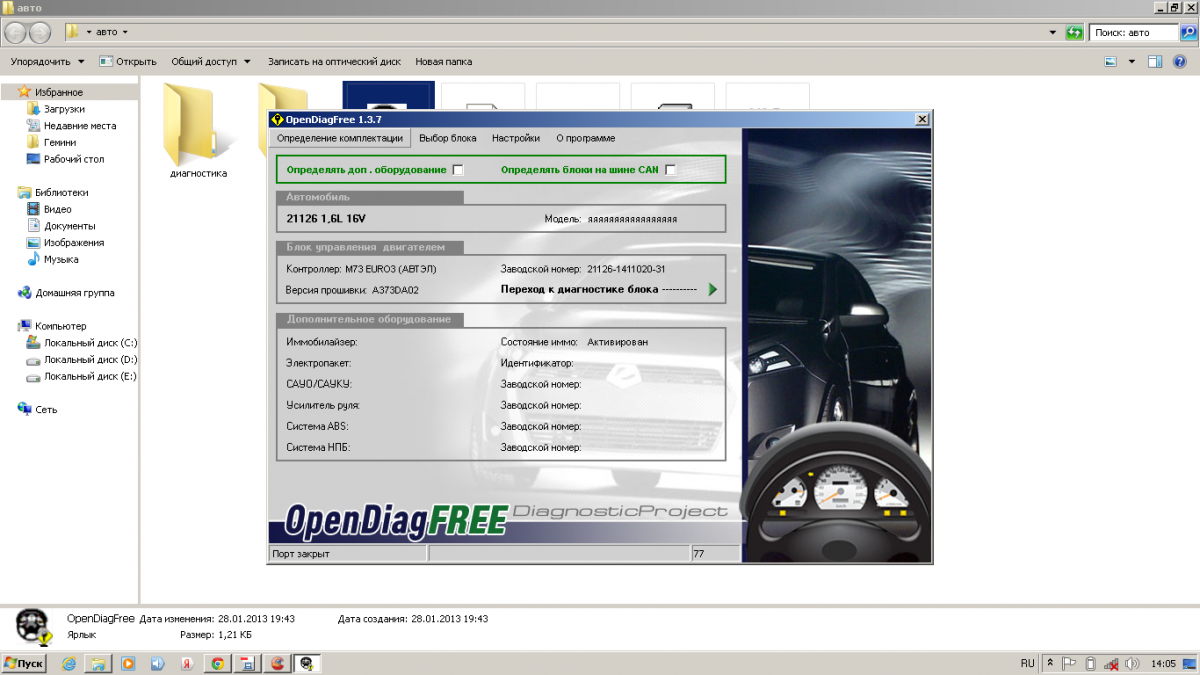Open Yandex icon on taskbar
Viewport: 1200px width, 675px height.
pyautogui.click(x=187, y=663)
